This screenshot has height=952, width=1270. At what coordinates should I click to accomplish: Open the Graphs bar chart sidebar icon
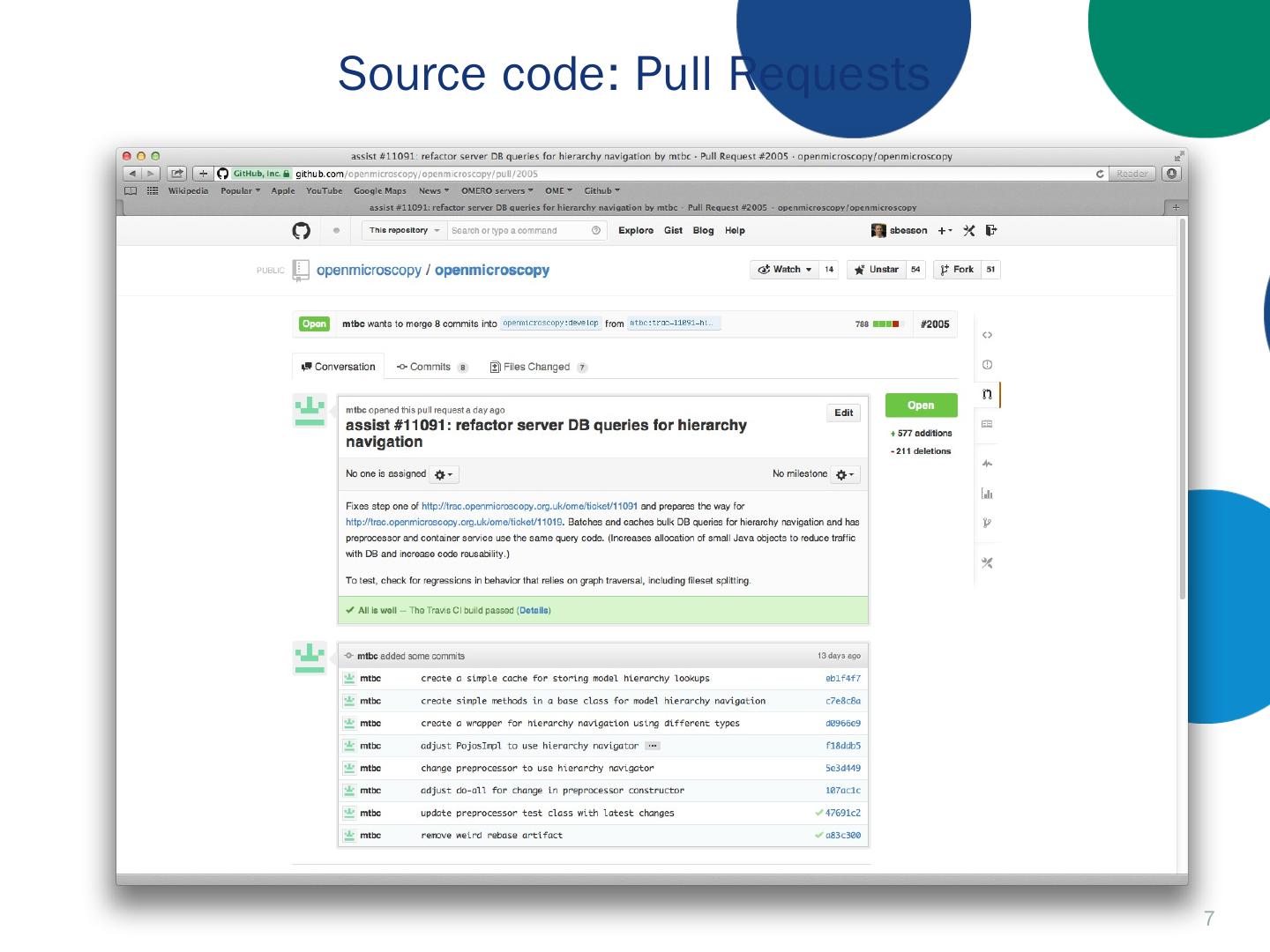pos(987,494)
